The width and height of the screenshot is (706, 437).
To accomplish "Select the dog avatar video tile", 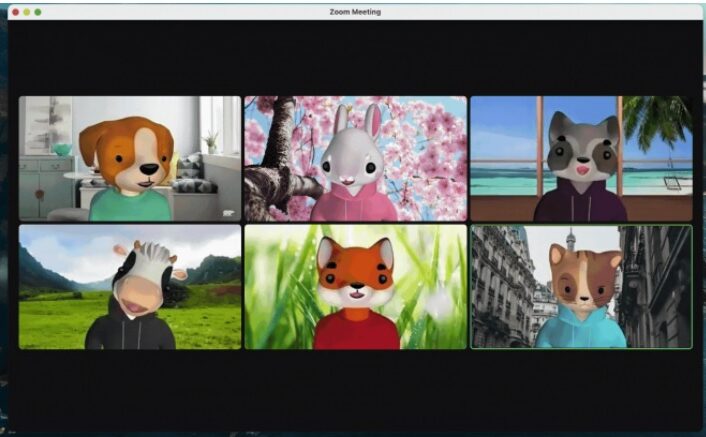I will [x=129, y=158].
